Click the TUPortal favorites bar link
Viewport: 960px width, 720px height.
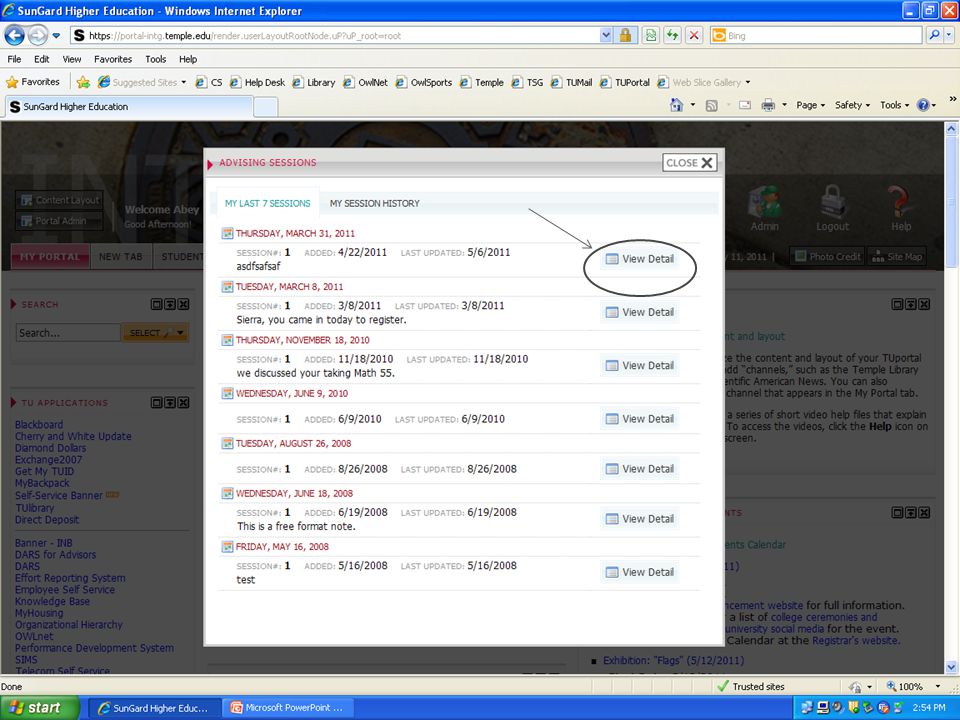pos(625,82)
